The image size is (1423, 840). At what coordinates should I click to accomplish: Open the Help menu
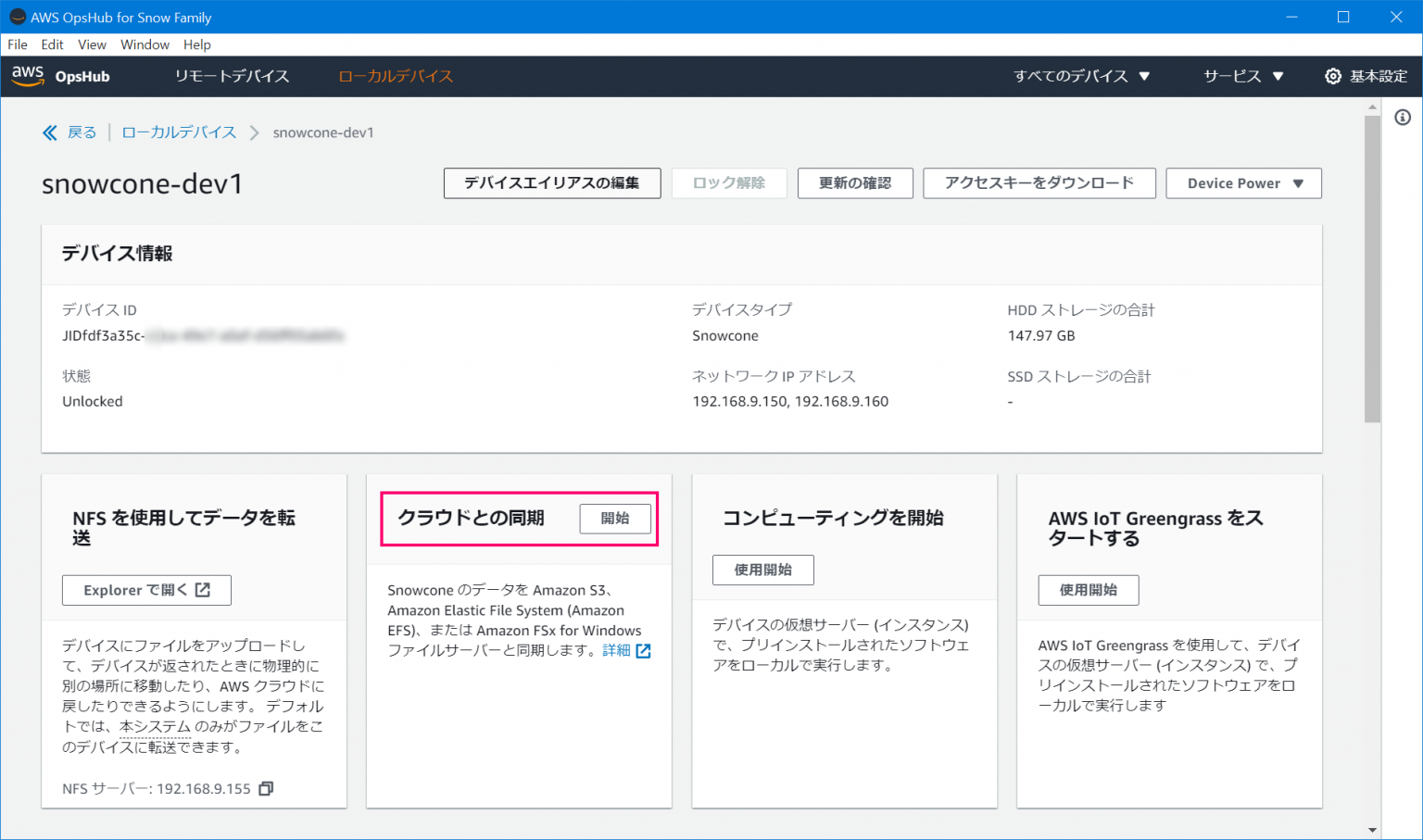click(197, 44)
